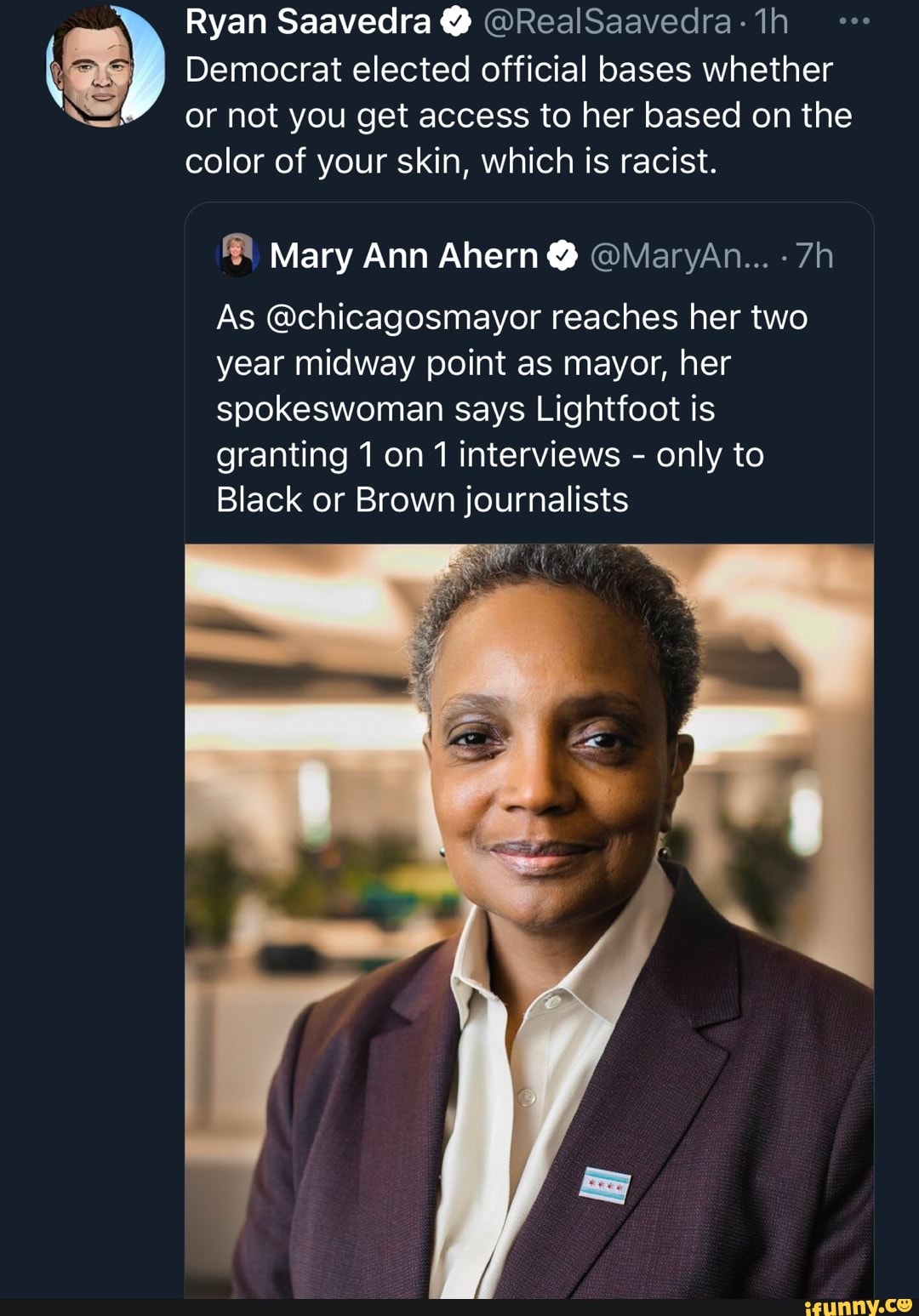919x1316 pixels.
Task: Click the truncated @MaryAn... handle
Action: 678,256
